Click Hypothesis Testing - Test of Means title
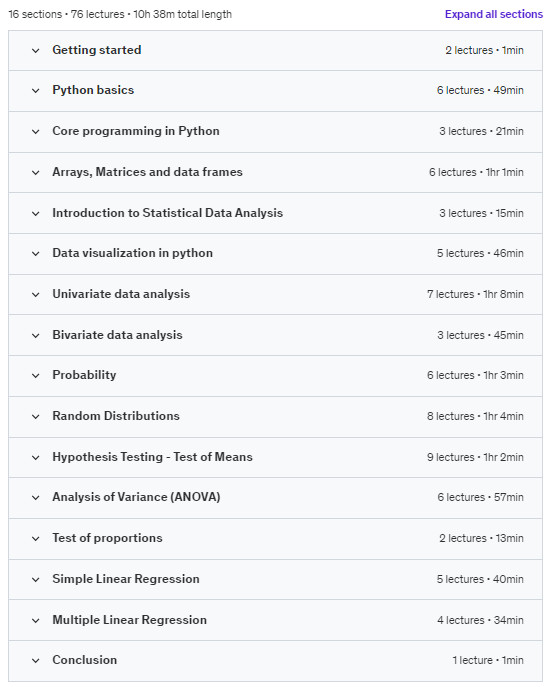 pyautogui.click(x=152, y=457)
